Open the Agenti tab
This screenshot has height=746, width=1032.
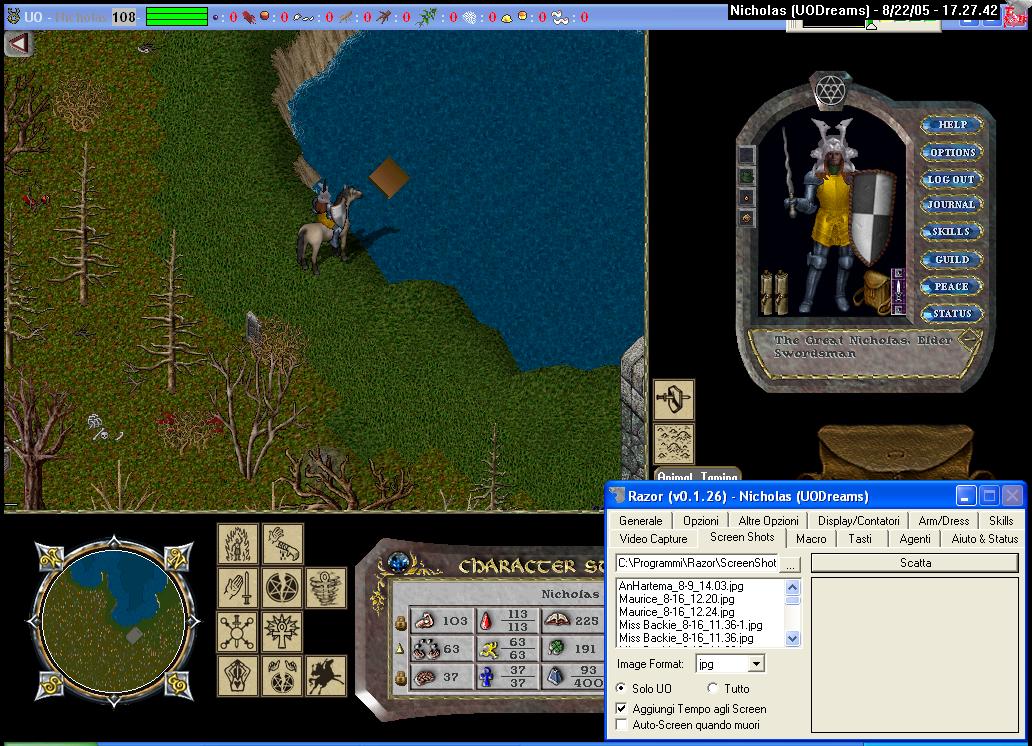(915, 539)
